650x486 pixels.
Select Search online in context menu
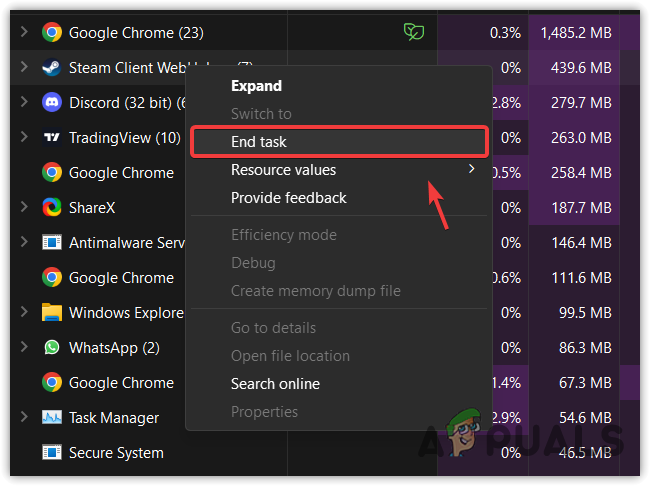[x=275, y=384]
